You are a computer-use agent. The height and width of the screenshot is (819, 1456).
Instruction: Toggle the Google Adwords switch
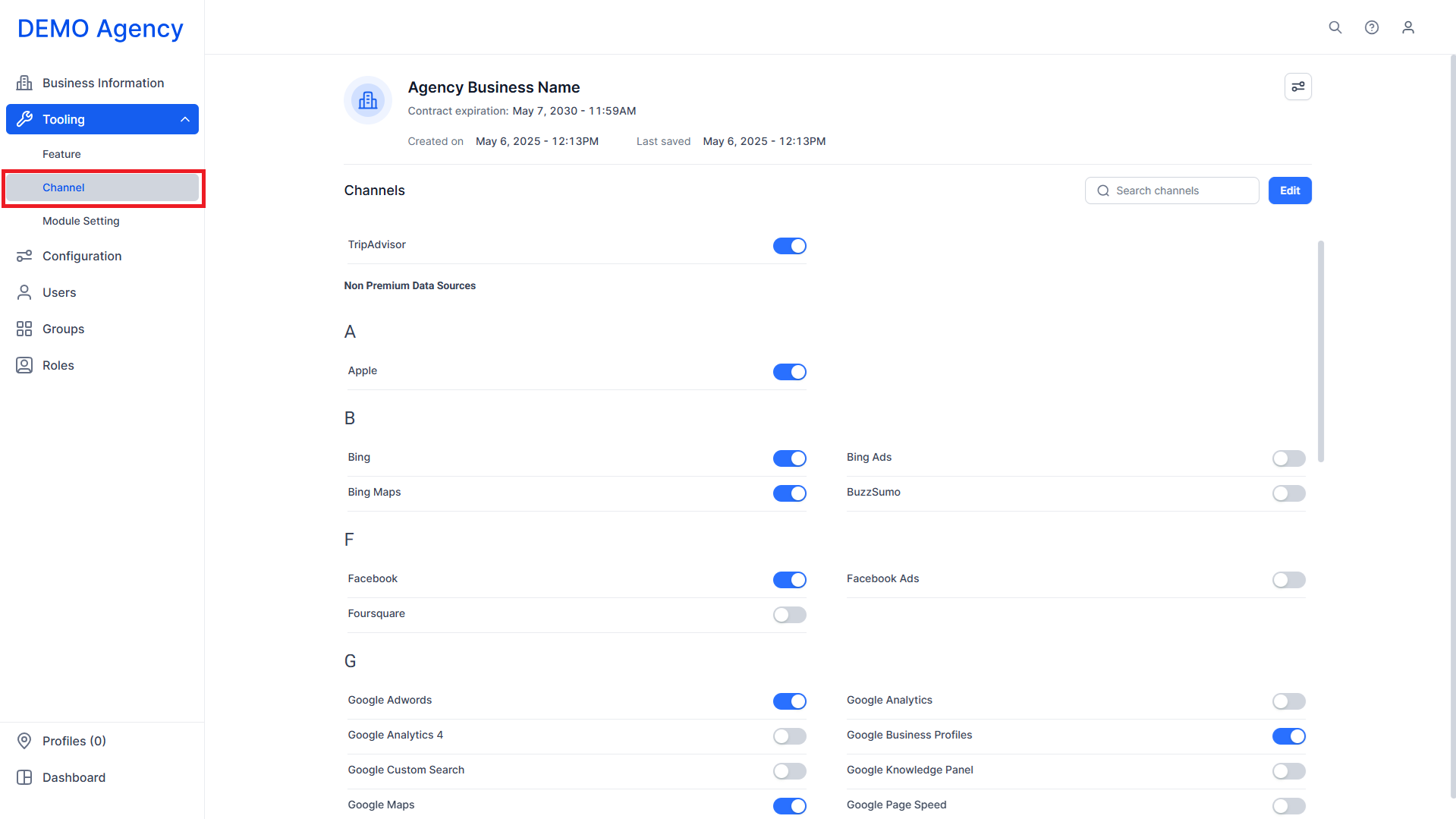coord(789,701)
